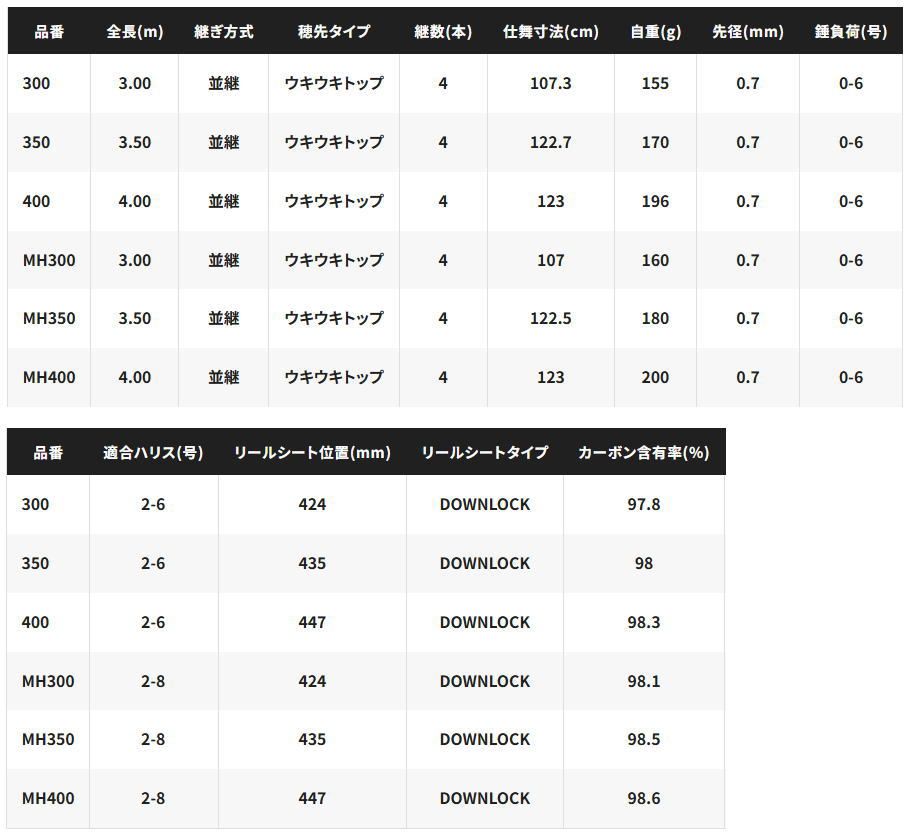Click the リールシートタイプ header cell

coord(484,451)
